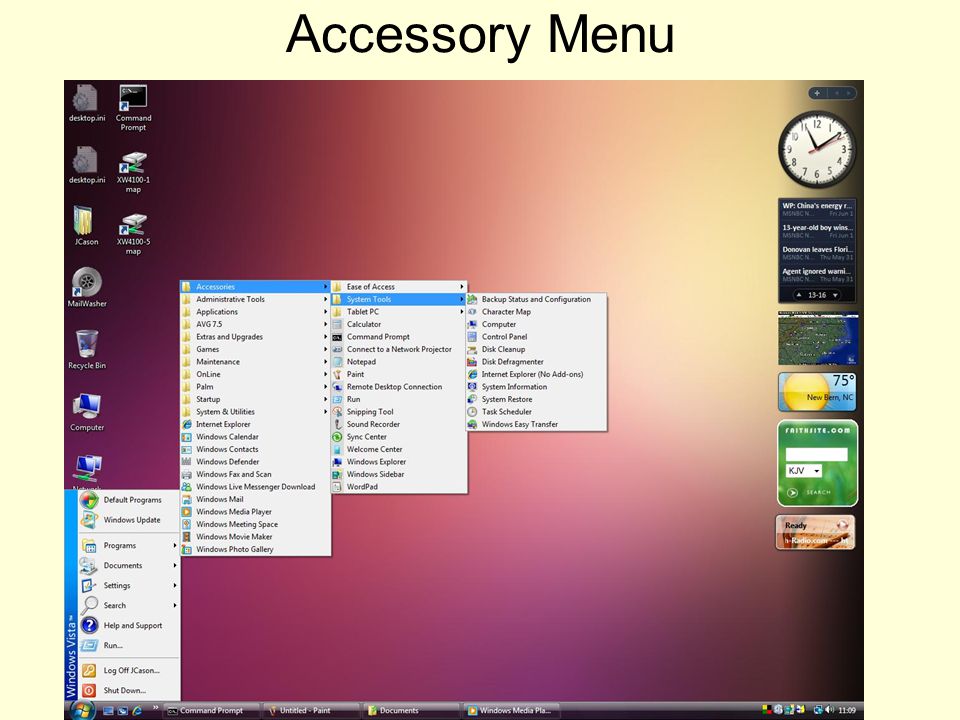Open Connect to a Network Projector
960x720 pixels.
(399, 349)
